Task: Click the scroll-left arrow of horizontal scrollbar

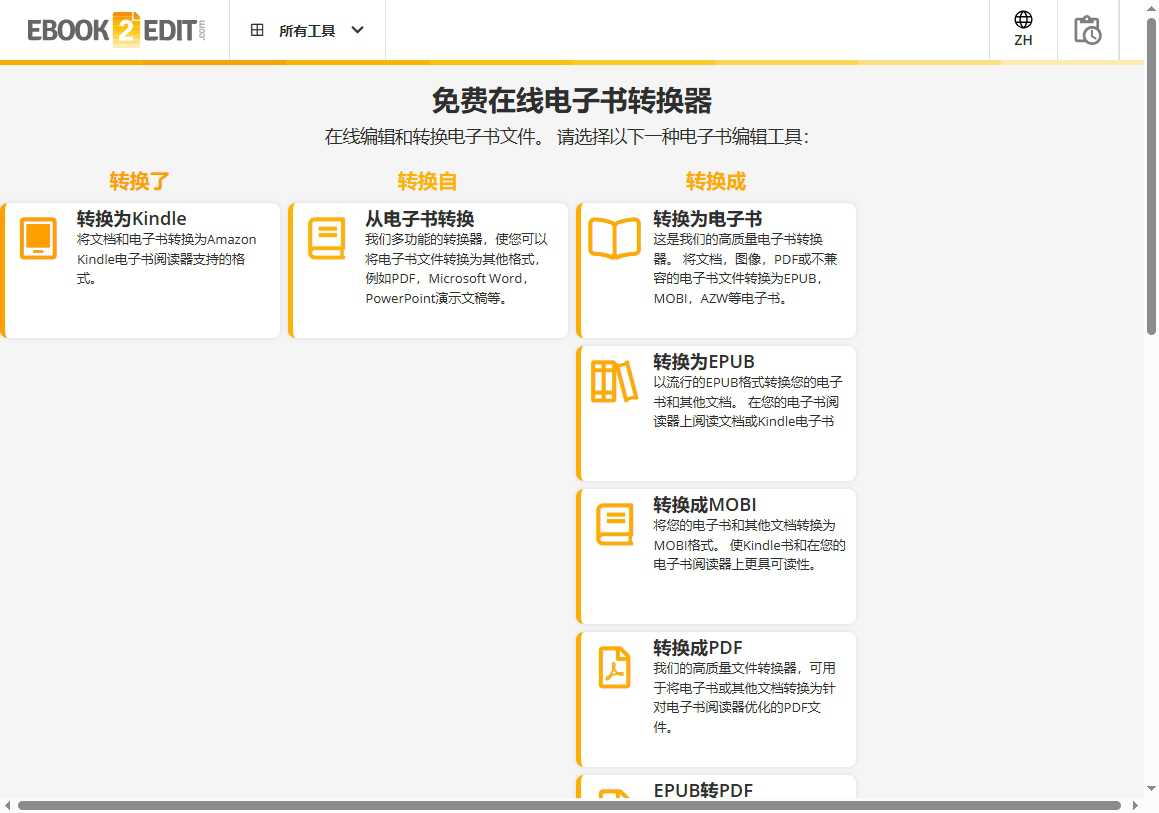Action: pos(7,806)
